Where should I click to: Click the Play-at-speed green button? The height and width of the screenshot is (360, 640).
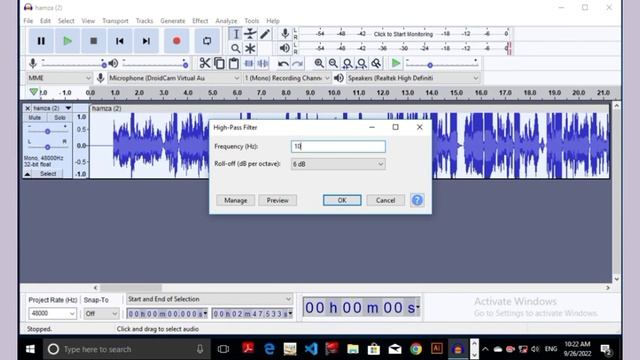[396, 63]
